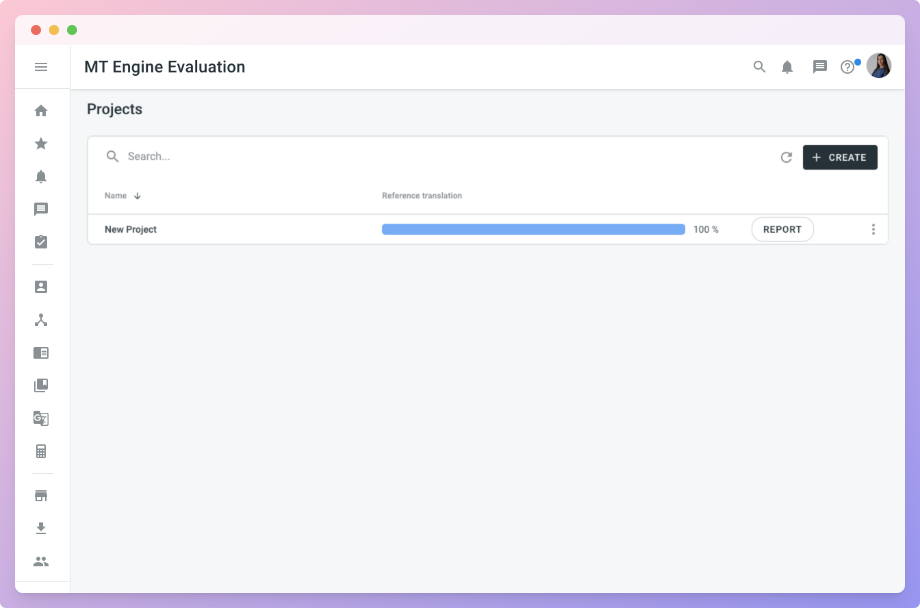The image size is (920, 608).
Task: Open calculator icon in sidebar
Action: point(41,451)
